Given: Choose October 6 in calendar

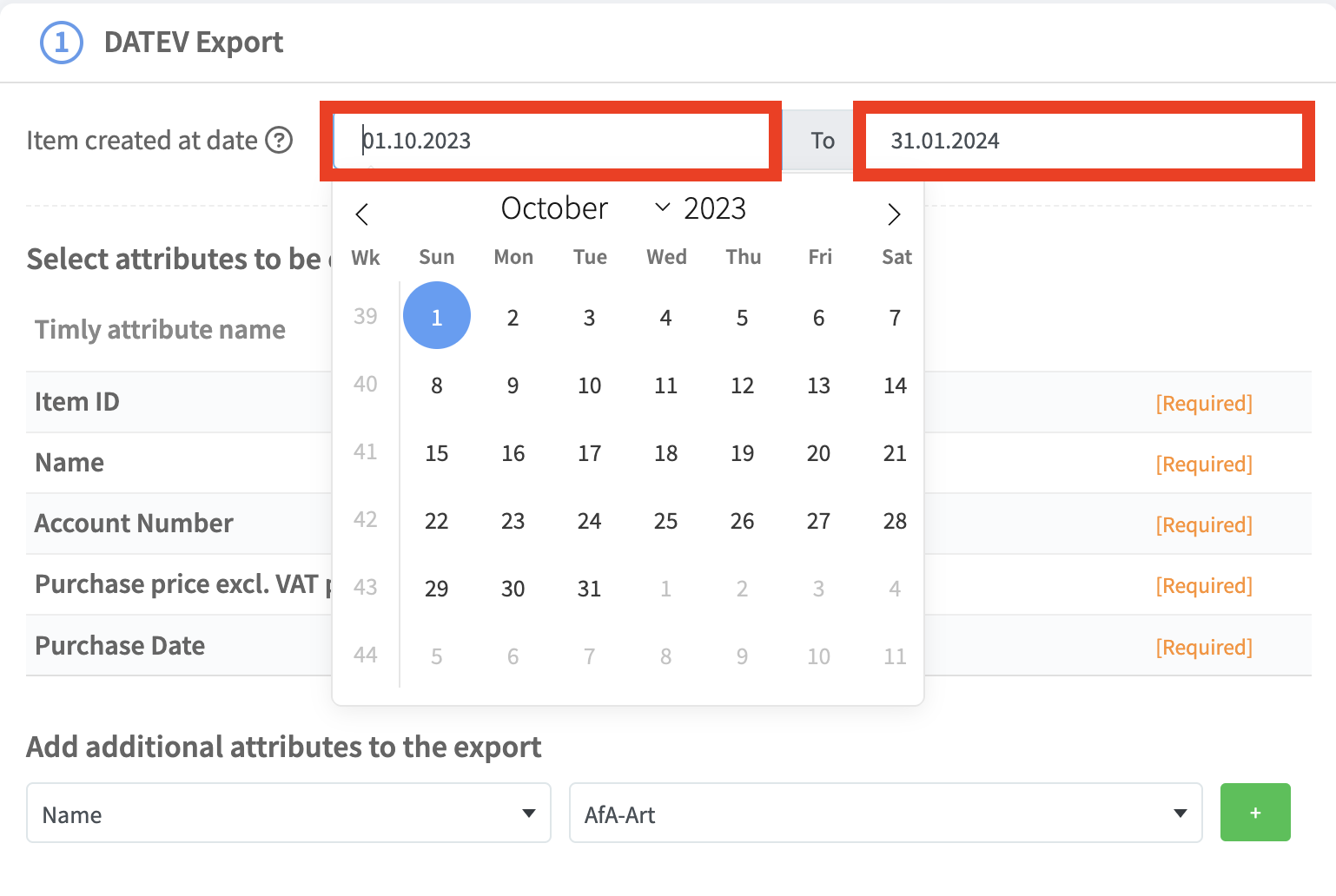Looking at the screenshot, I should (819, 318).
